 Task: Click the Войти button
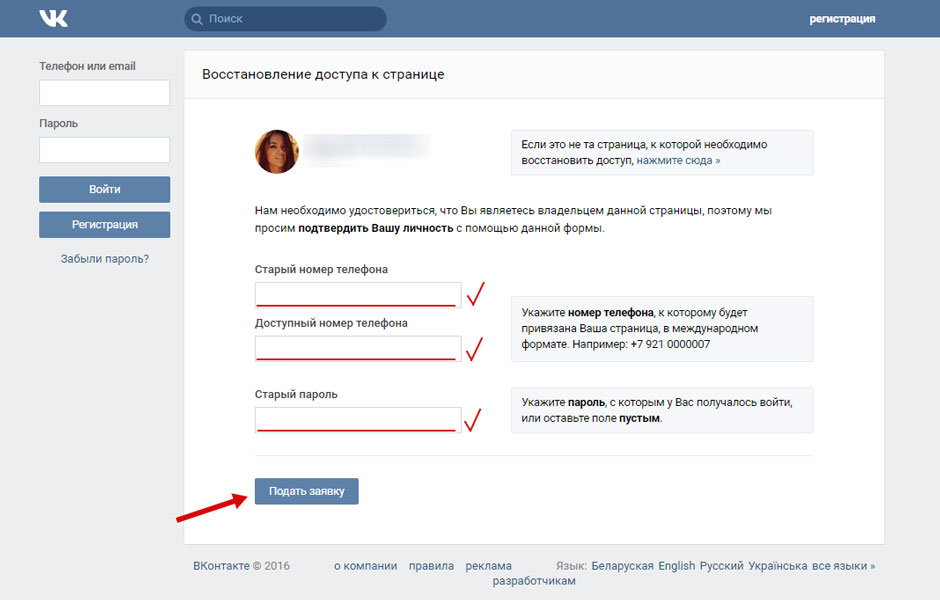104,189
